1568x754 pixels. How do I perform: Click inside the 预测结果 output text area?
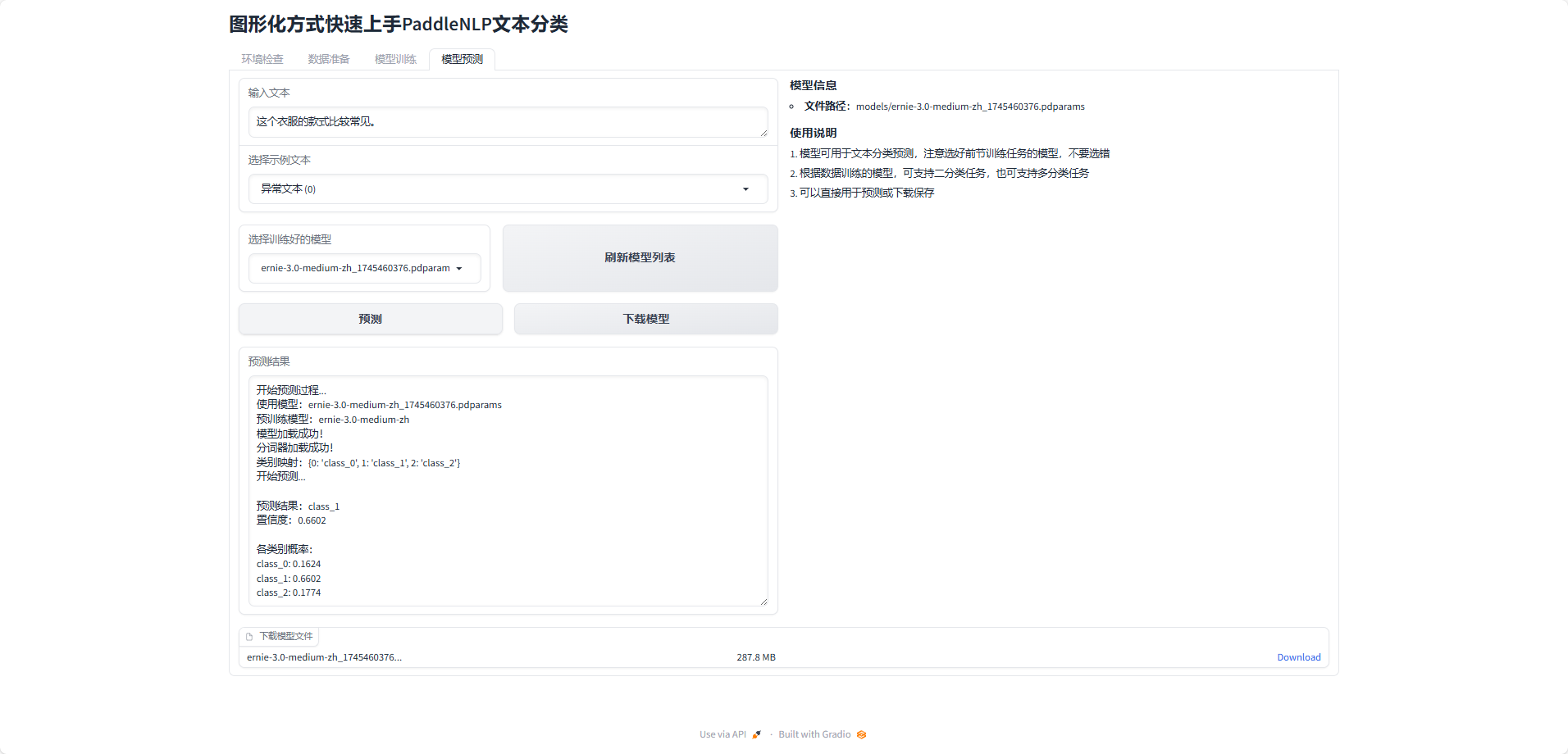[x=508, y=492]
